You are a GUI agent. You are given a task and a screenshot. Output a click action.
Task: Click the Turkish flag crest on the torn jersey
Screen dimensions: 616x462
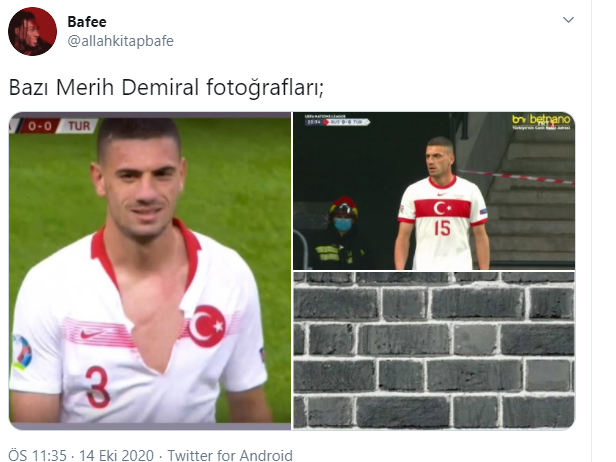pos(206,326)
